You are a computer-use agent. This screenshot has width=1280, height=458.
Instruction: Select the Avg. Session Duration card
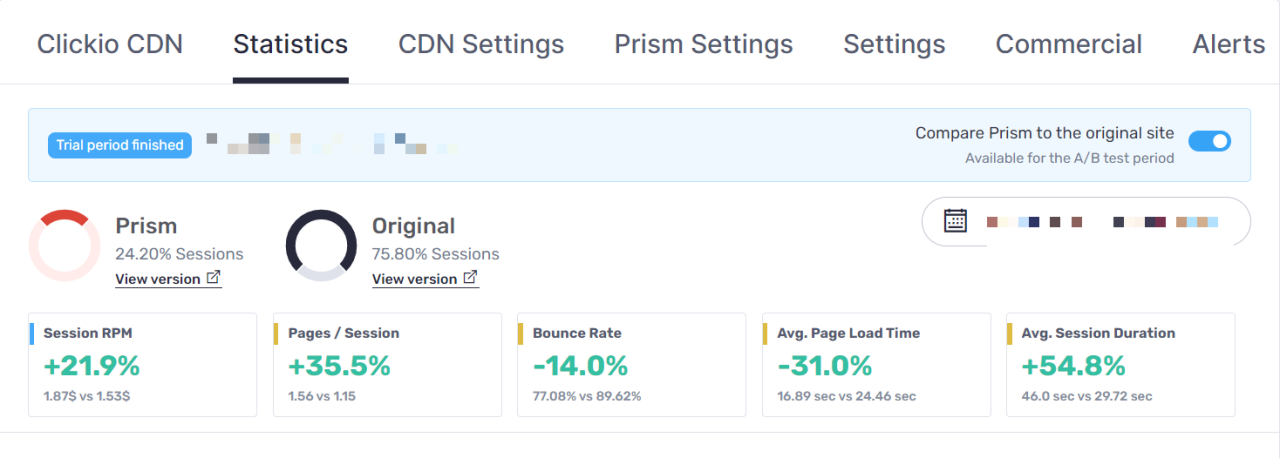pyautogui.click(x=1120, y=364)
